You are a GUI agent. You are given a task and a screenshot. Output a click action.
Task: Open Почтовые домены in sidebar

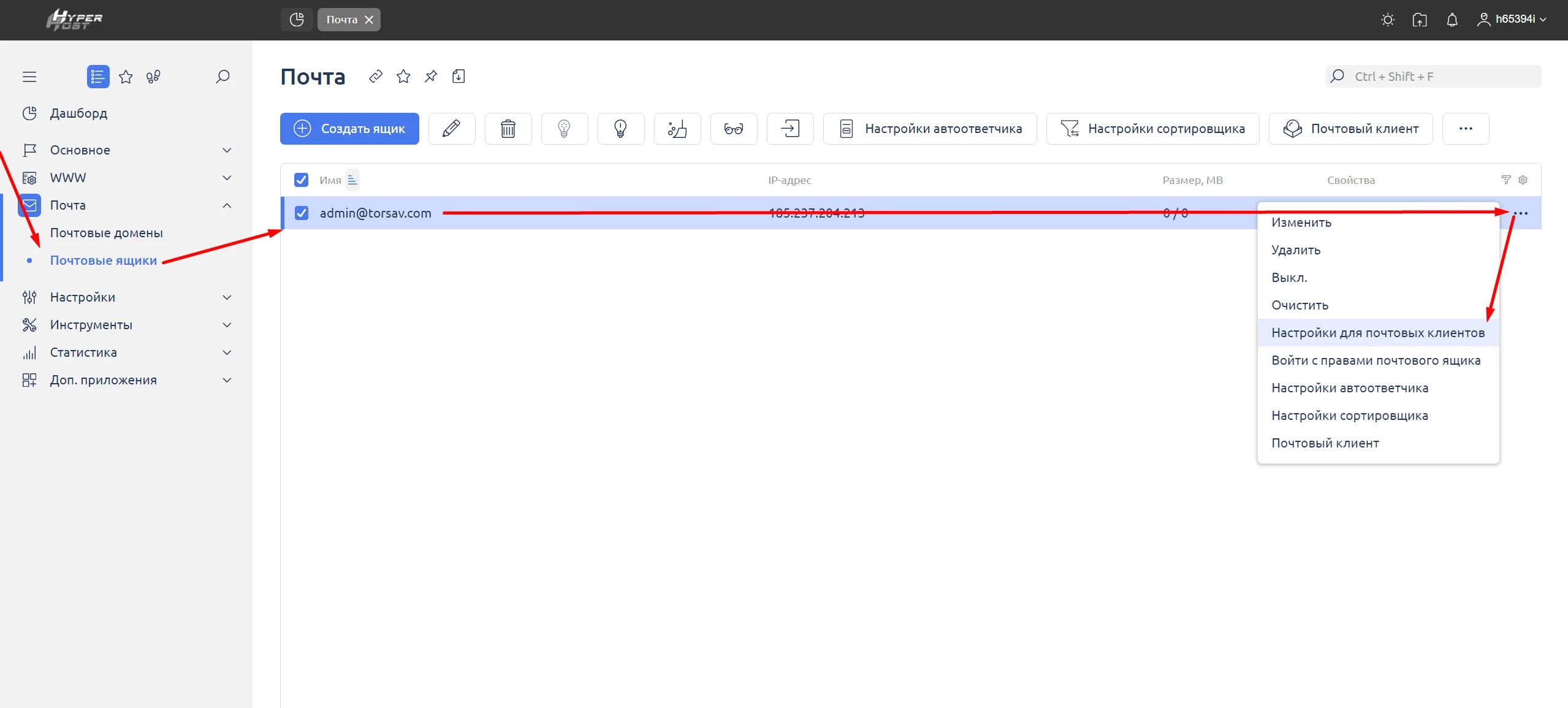click(x=107, y=233)
